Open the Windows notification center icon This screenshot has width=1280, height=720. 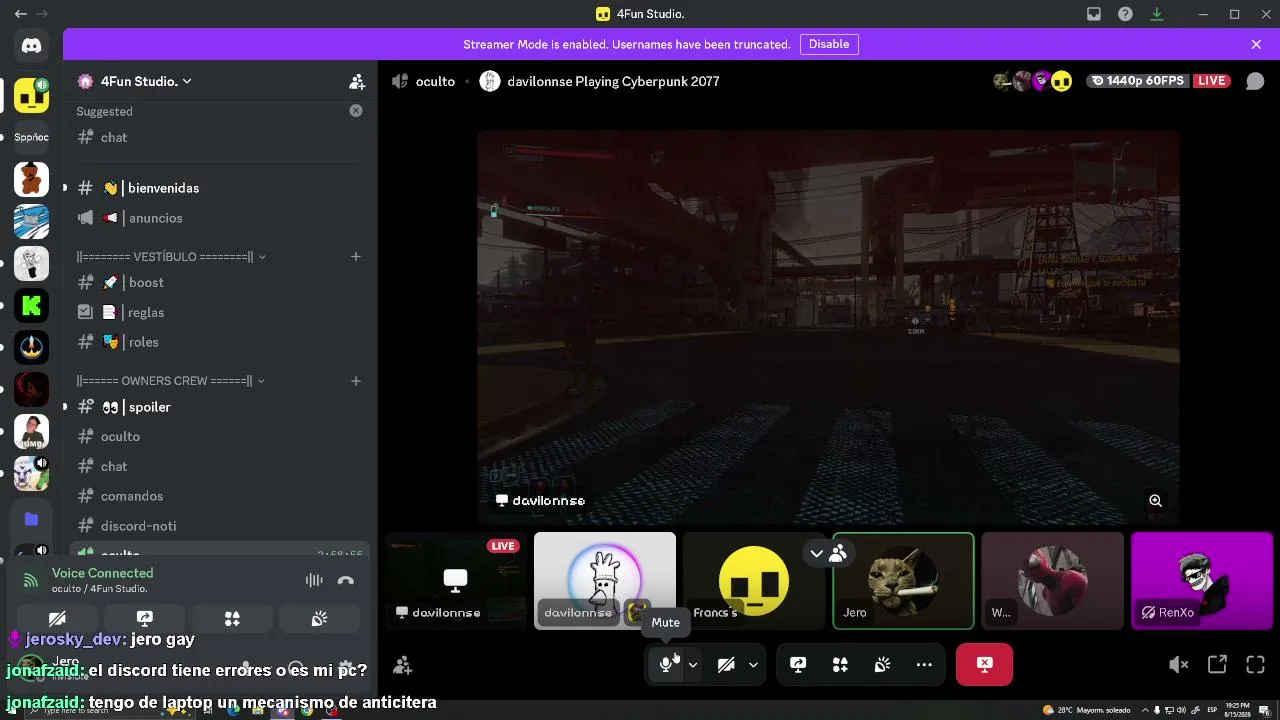[x=1264, y=710]
